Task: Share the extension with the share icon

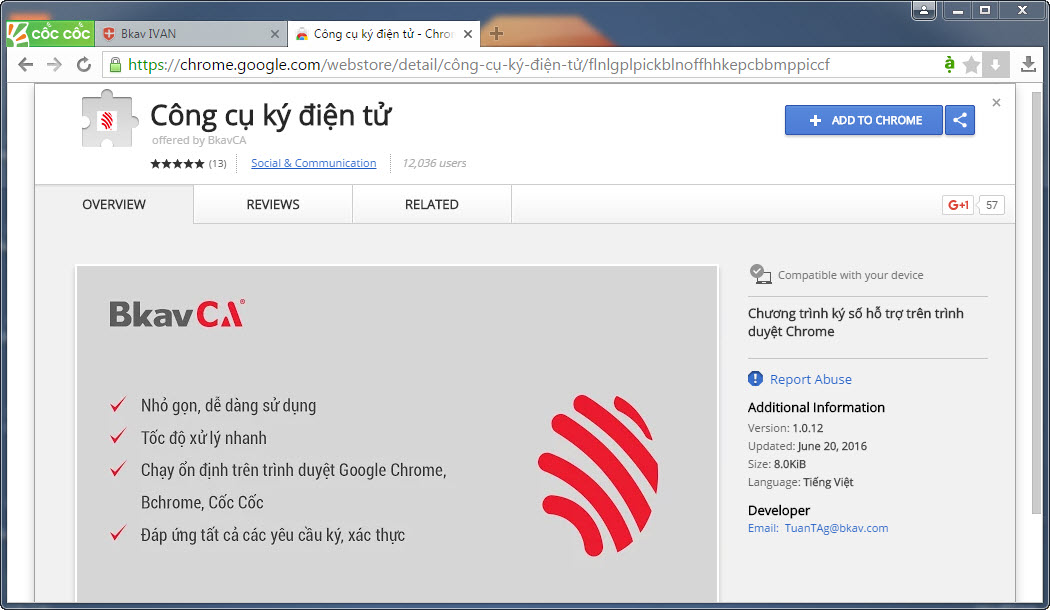Action: pyautogui.click(x=960, y=120)
